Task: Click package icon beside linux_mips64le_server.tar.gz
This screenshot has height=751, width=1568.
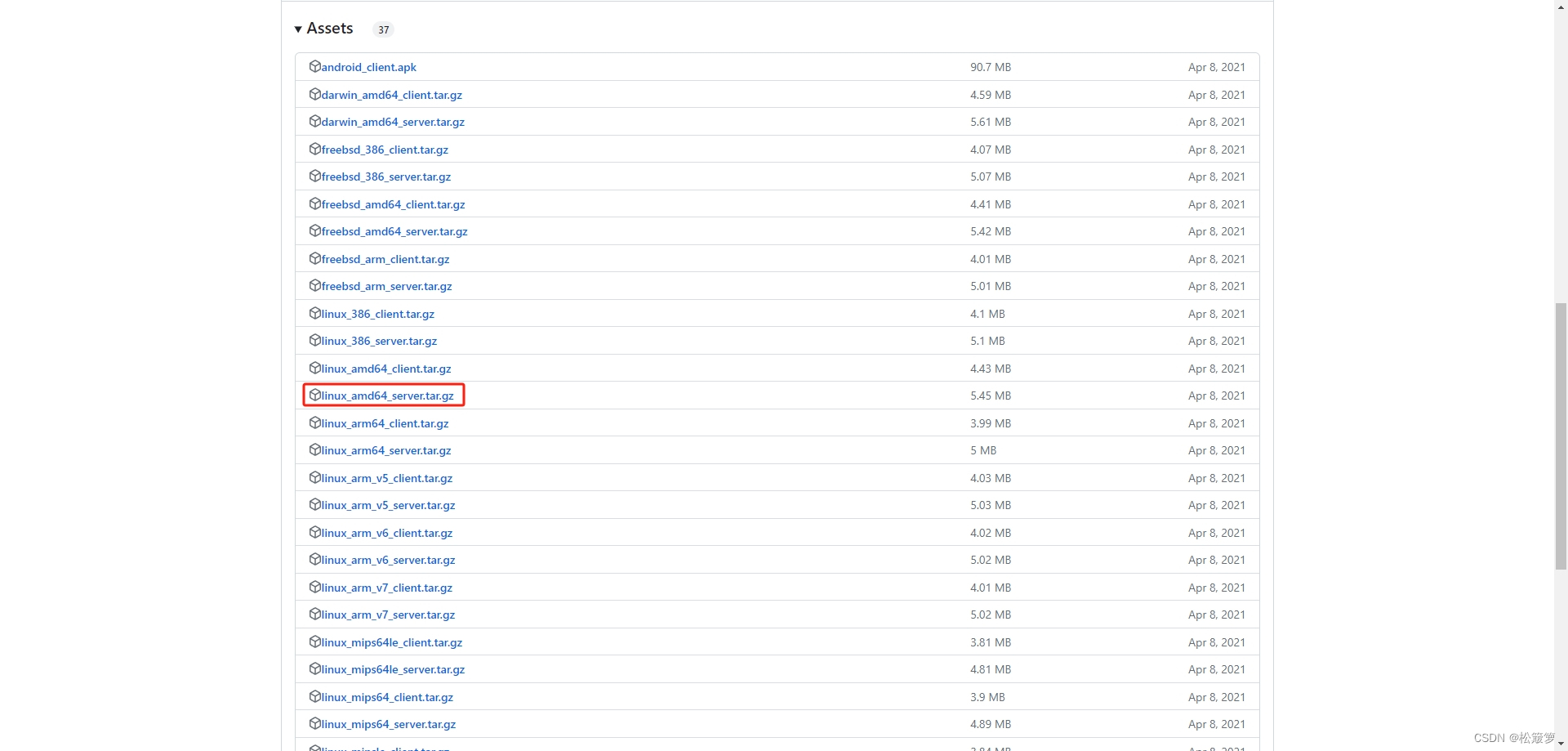Action: tap(314, 668)
